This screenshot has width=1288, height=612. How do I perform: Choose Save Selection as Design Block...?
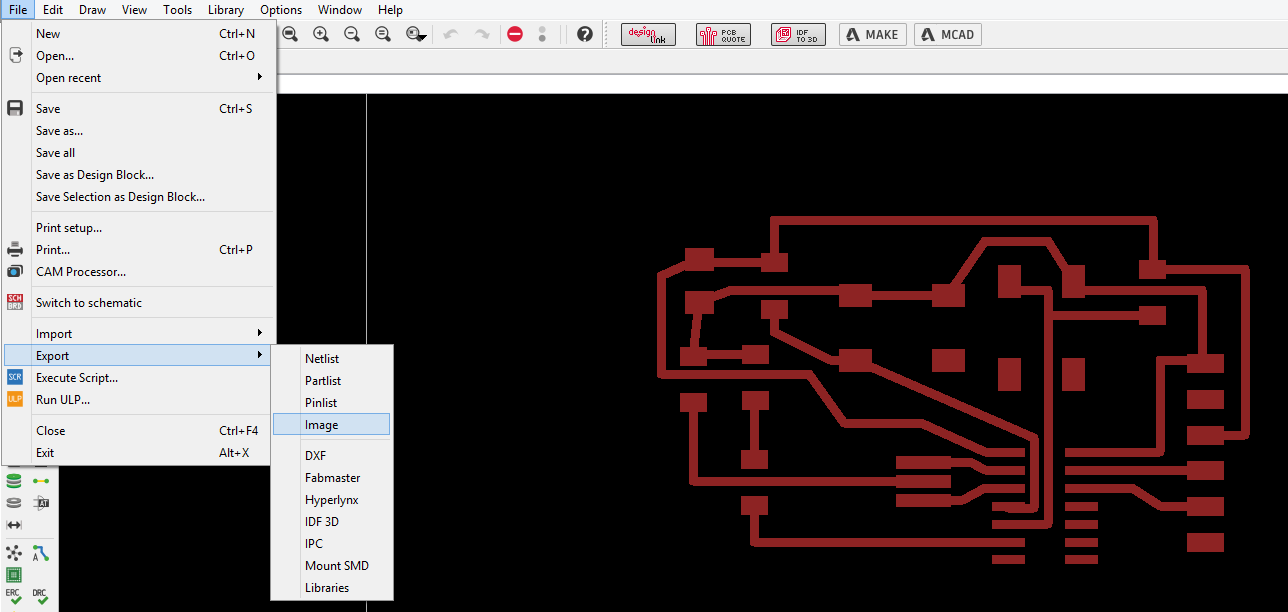[x=138, y=197]
